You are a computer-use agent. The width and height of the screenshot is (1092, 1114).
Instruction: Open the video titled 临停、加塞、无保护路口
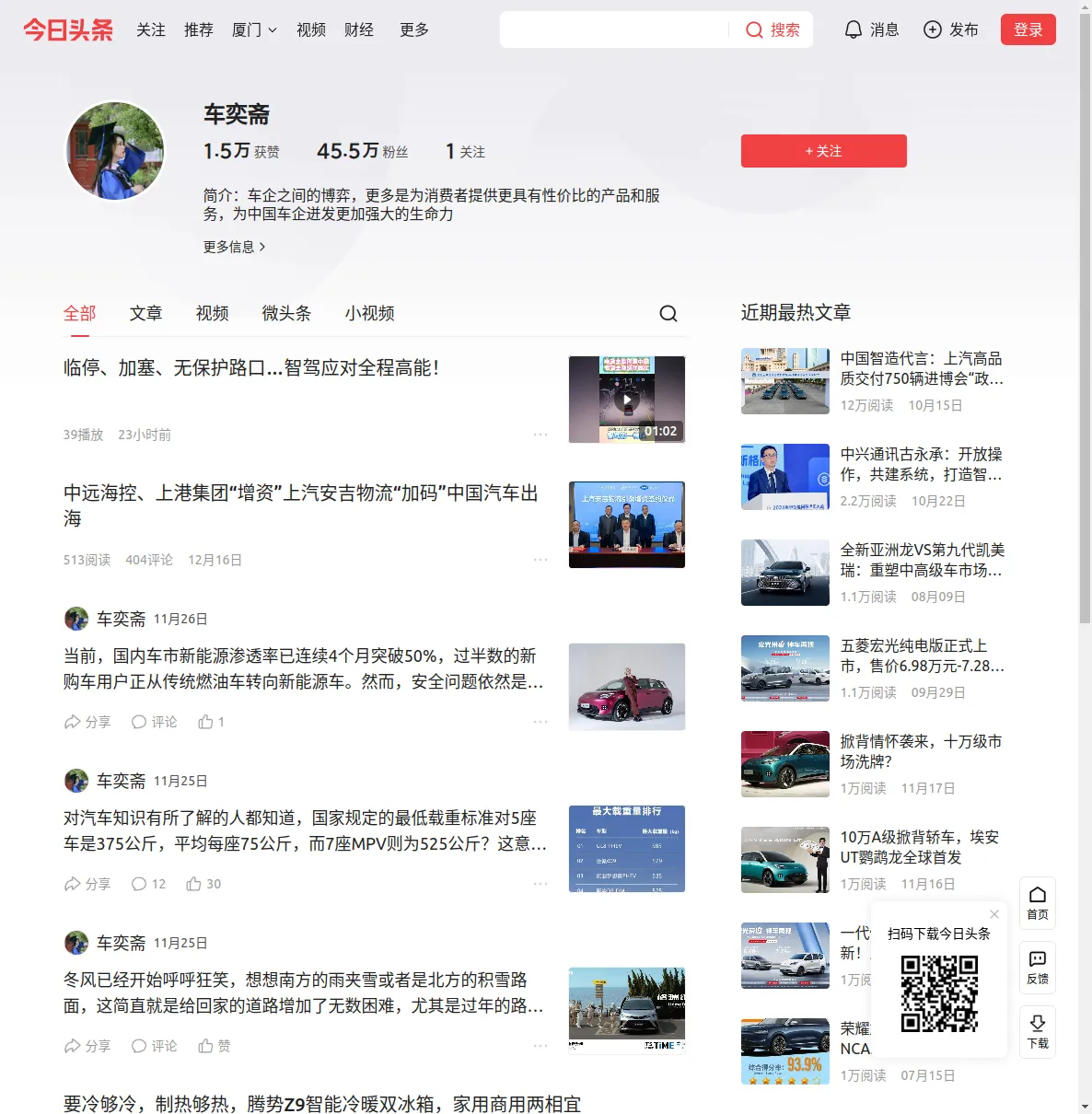251,367
